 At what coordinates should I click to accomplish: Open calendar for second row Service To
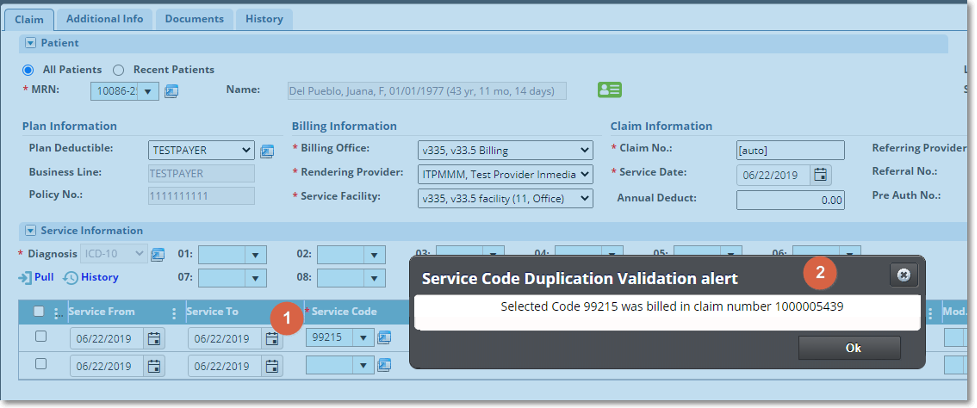click(272, 365)
